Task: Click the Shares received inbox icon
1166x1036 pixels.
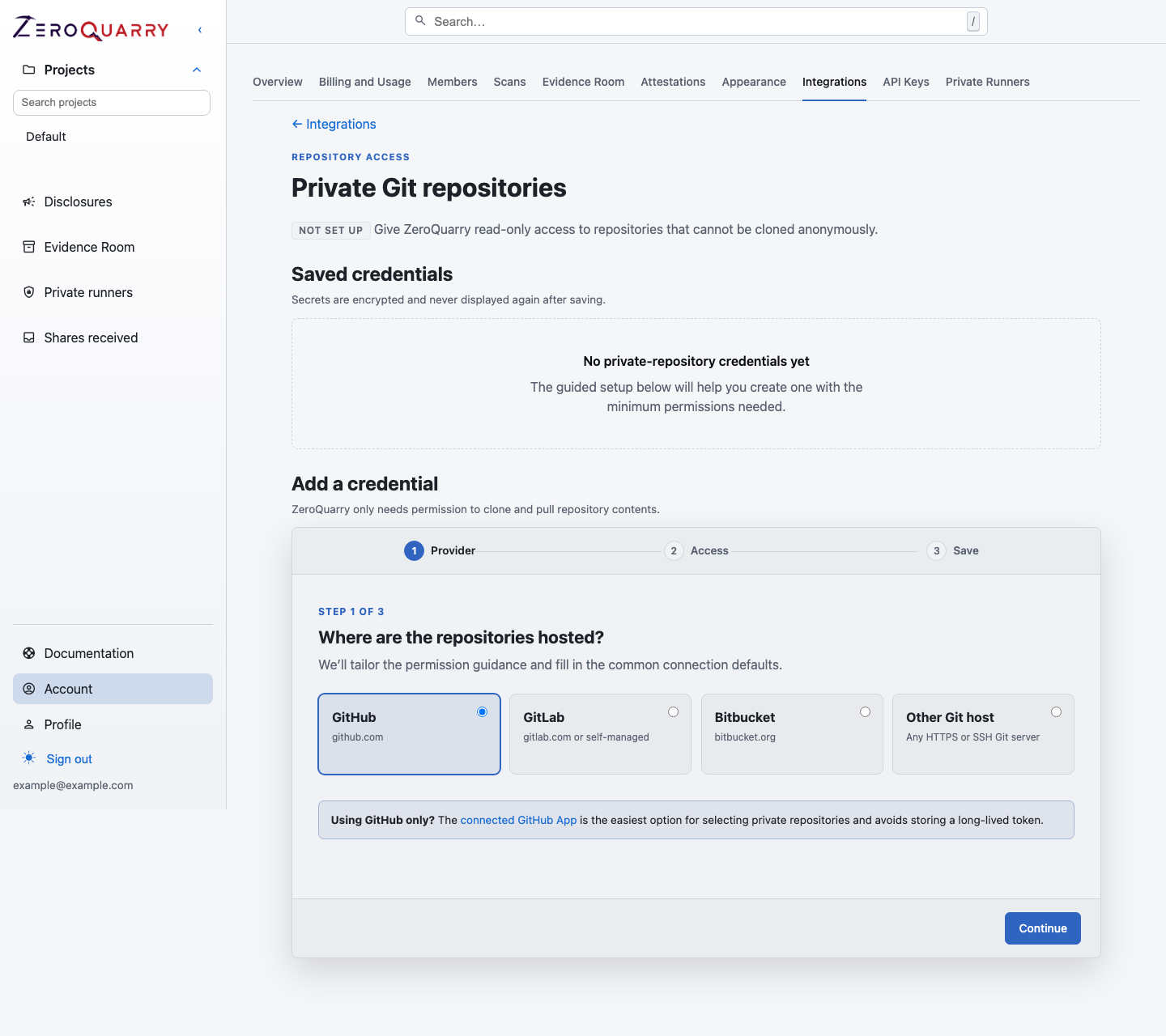Action: (29, 338)
